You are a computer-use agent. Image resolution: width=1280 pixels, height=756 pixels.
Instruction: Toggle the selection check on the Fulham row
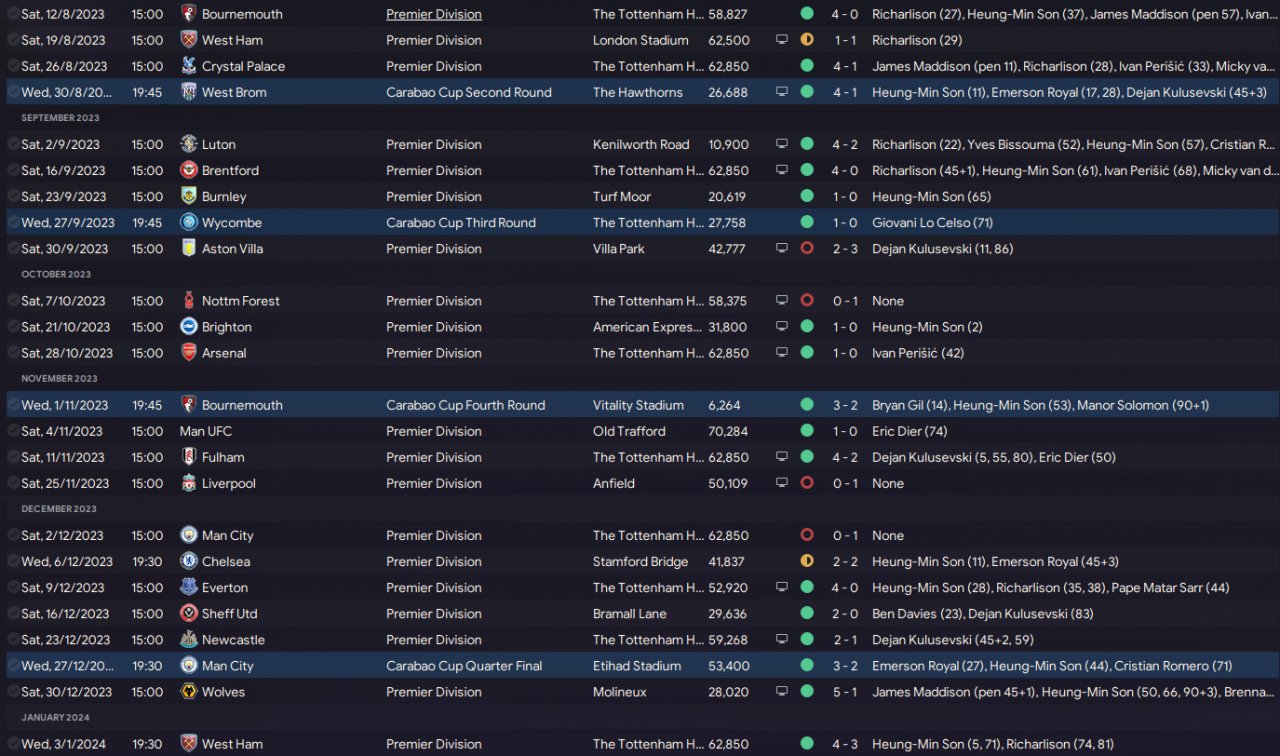[12, 457]
